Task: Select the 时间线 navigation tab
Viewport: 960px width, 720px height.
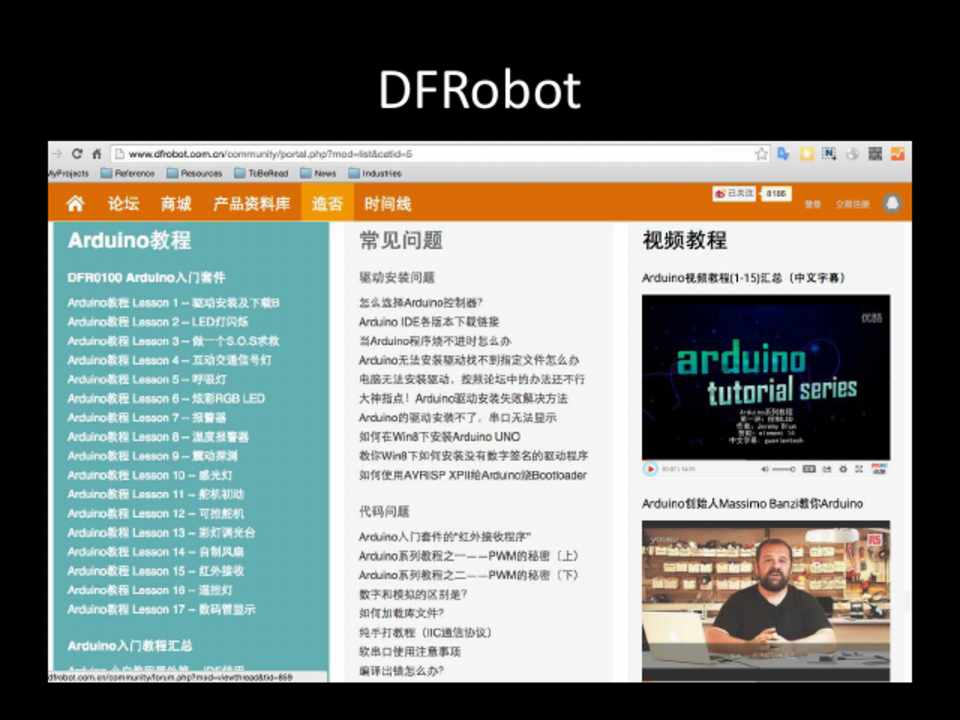Action: 387,204
